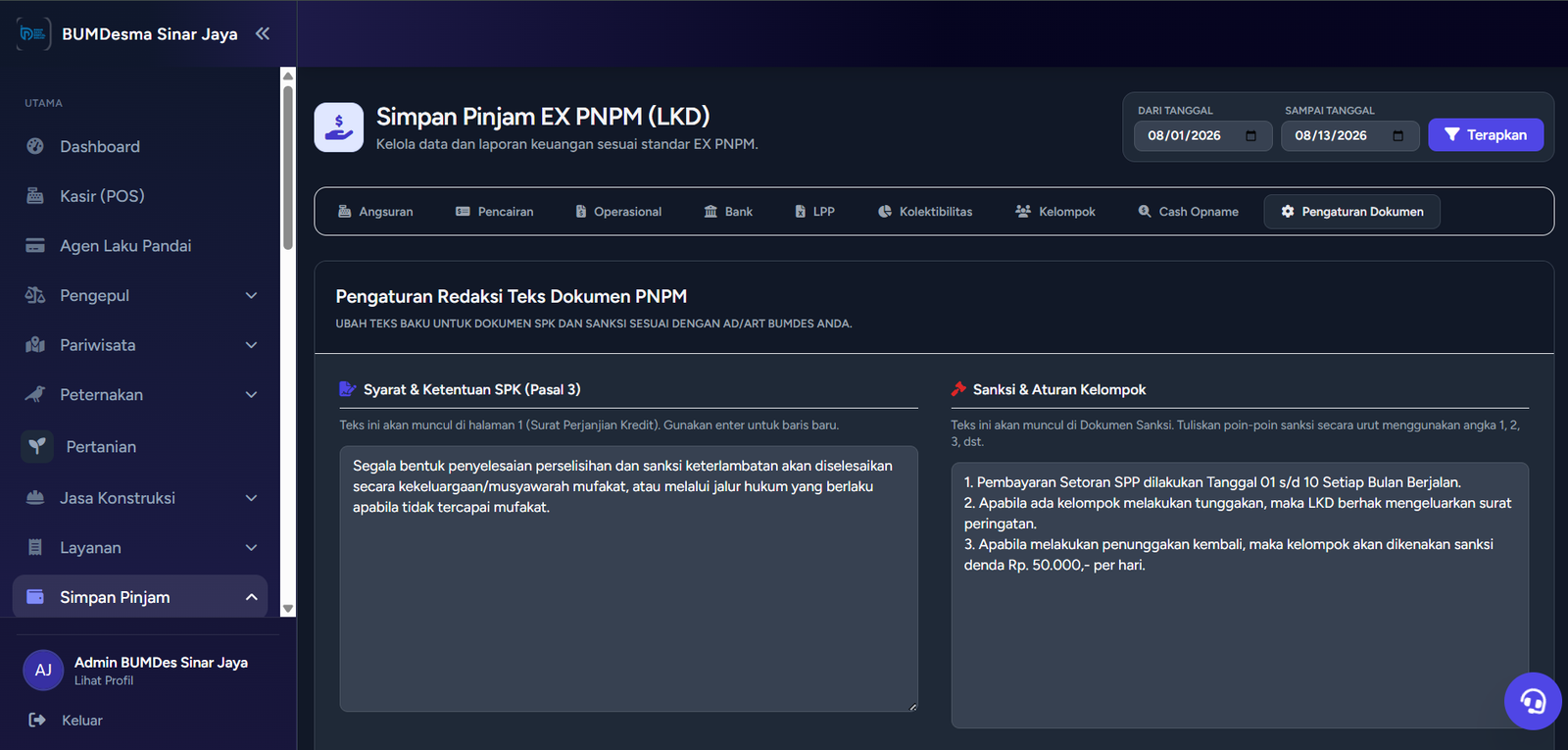
Task: Open Pertanian menu item
Action: 140,446
